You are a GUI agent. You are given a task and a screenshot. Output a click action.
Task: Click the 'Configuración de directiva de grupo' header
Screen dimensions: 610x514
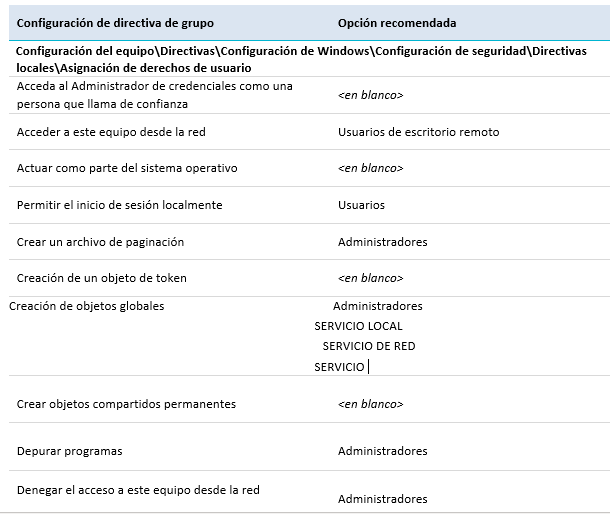pyautogui.click(x=115, y=23)
